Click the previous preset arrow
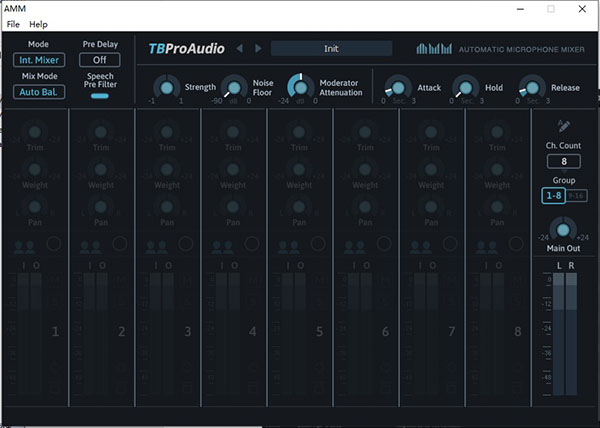Image resolution: width=600 pixels, height=428 pixels. coord(240,48)
